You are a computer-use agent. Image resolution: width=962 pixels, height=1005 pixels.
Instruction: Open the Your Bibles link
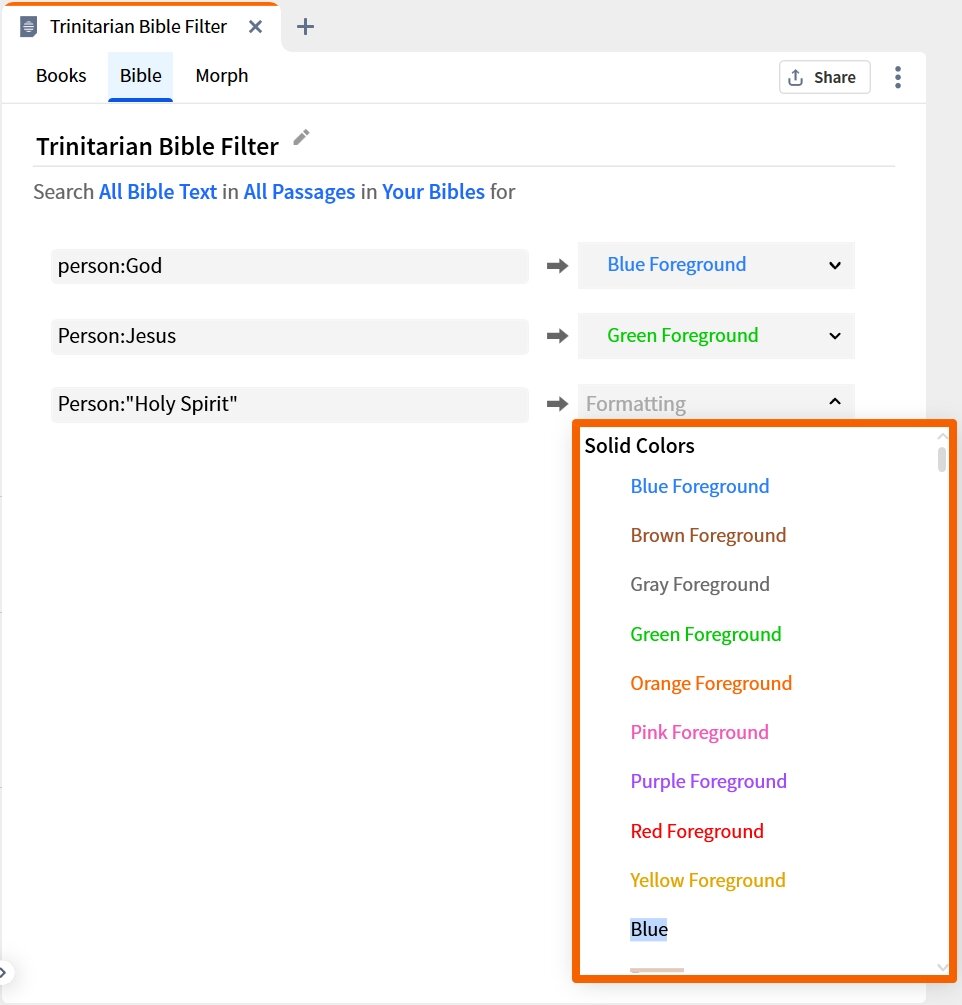point(433,191)
